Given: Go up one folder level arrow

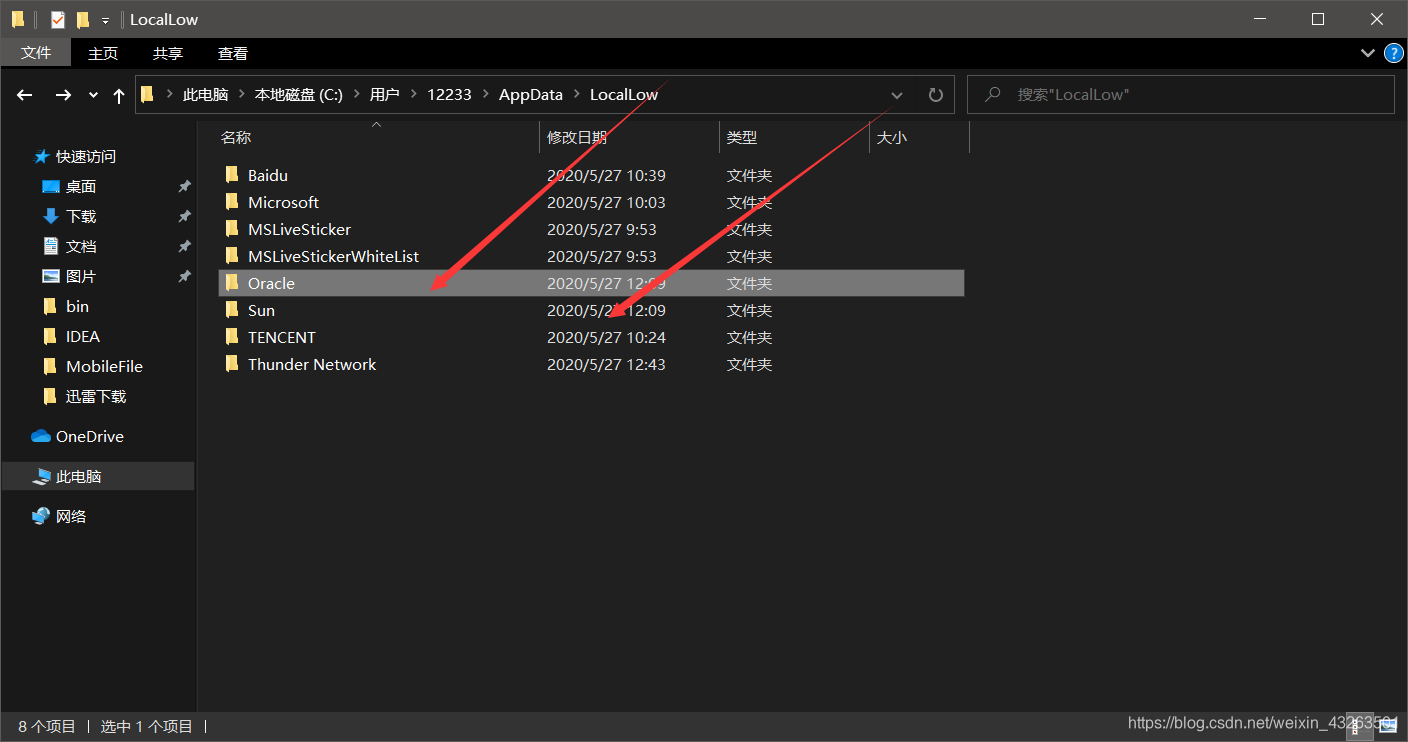Looking at the screenshot, I should 119,95.
